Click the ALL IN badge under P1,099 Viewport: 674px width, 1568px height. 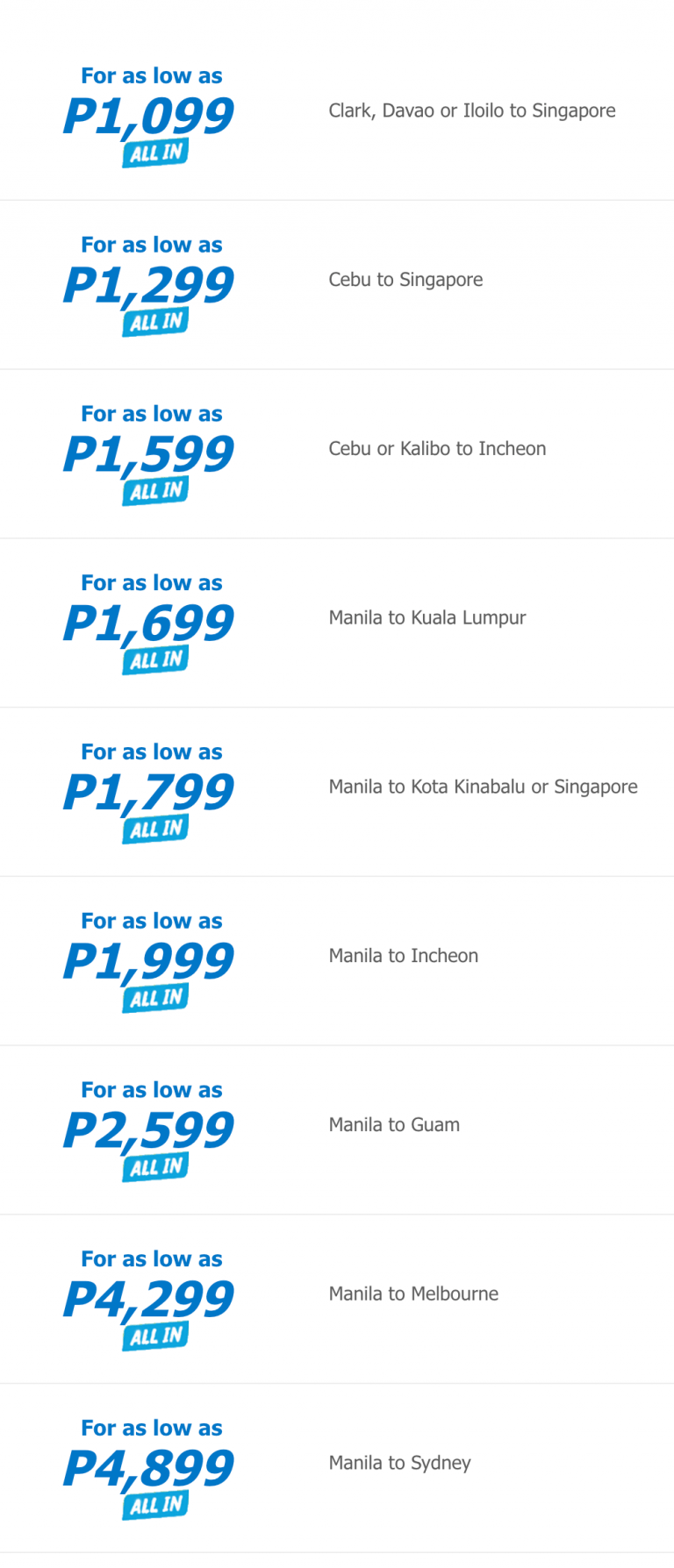click(156, 153)
